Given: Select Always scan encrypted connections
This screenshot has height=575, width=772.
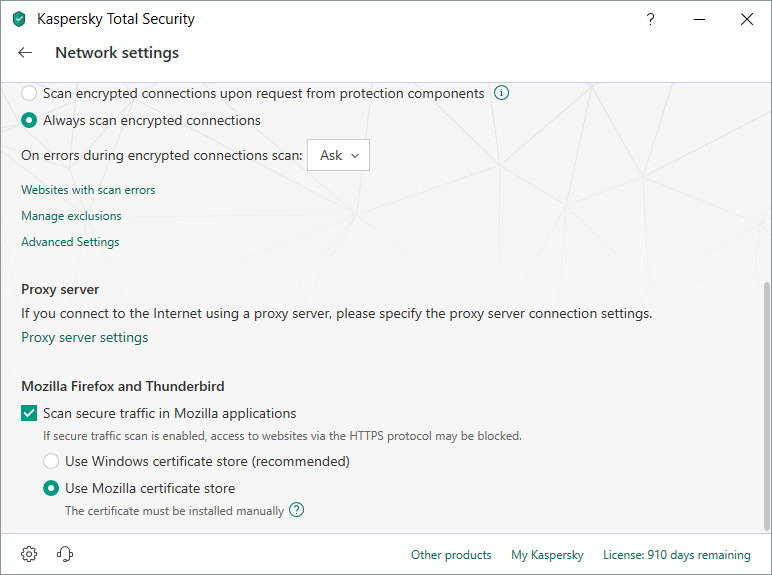Looking at the screenshot, I should tap(30, 120).
